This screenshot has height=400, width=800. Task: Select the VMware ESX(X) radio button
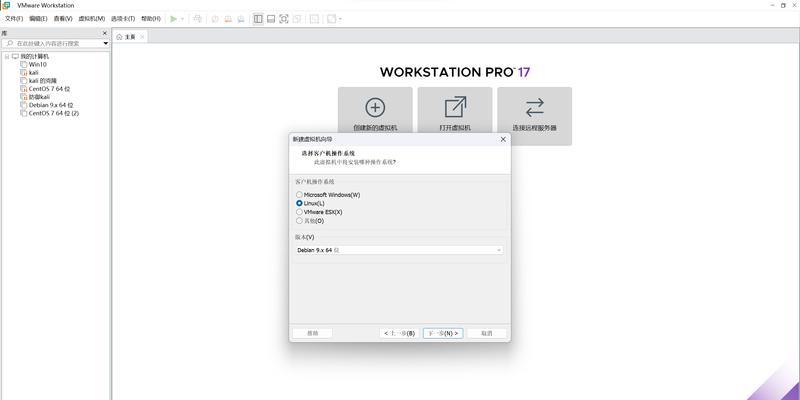299,212
